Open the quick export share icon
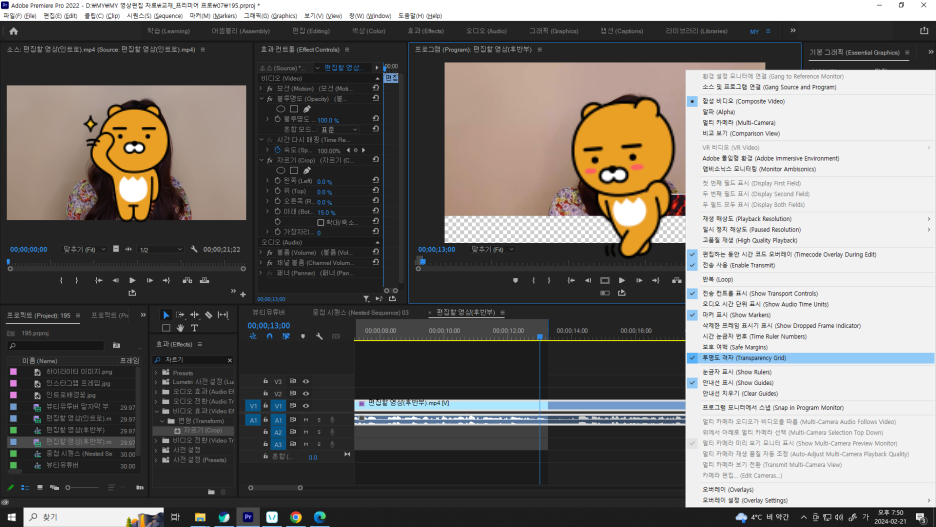The image size is (936, 527). (x=924, y=30)
